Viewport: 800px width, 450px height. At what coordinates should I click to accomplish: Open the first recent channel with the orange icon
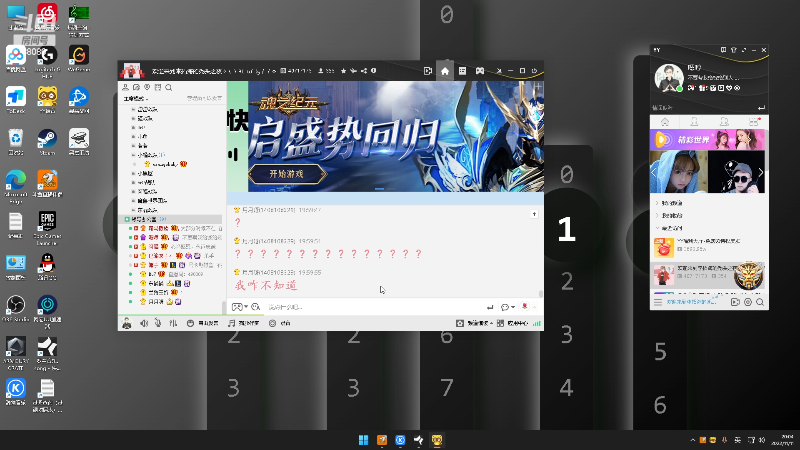(x=707, y=247)
